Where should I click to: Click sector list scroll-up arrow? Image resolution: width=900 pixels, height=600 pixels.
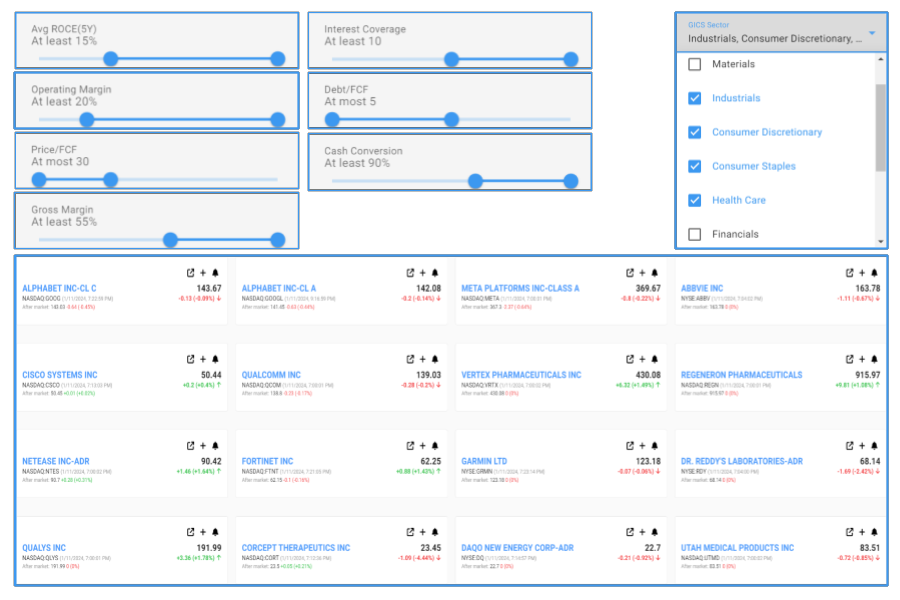880,59
